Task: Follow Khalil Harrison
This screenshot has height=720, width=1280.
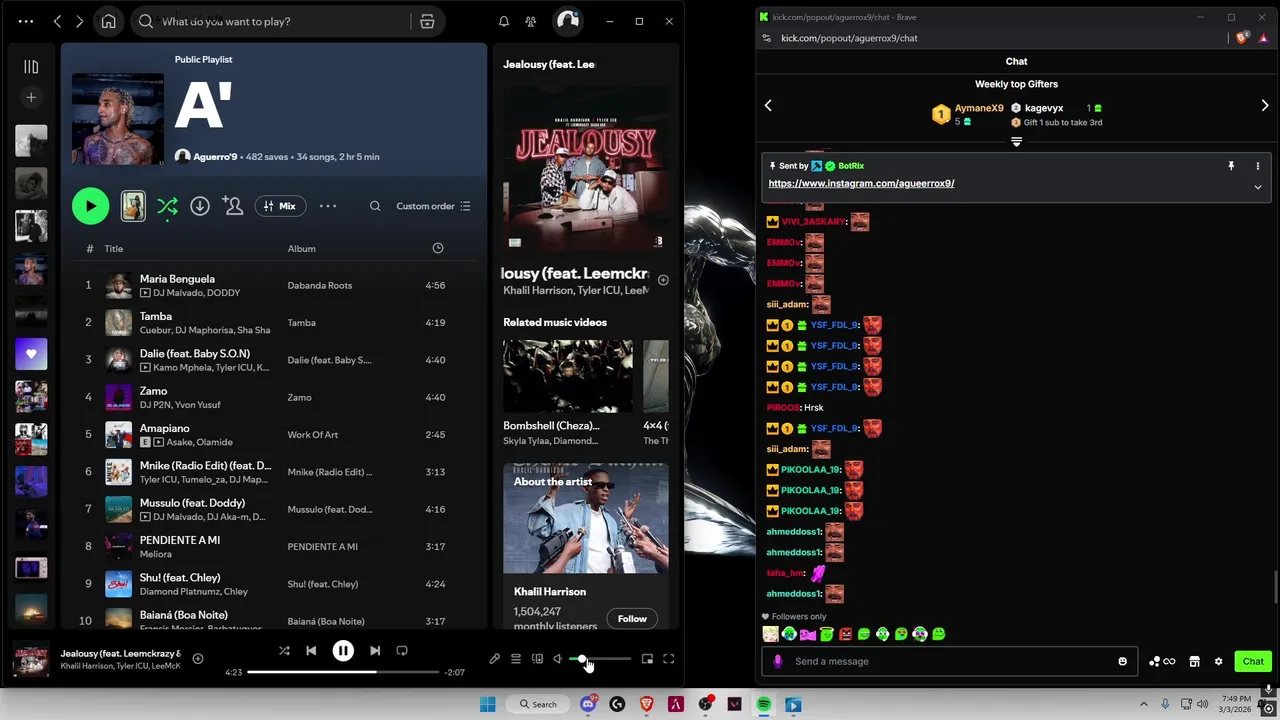Action: 632,619
